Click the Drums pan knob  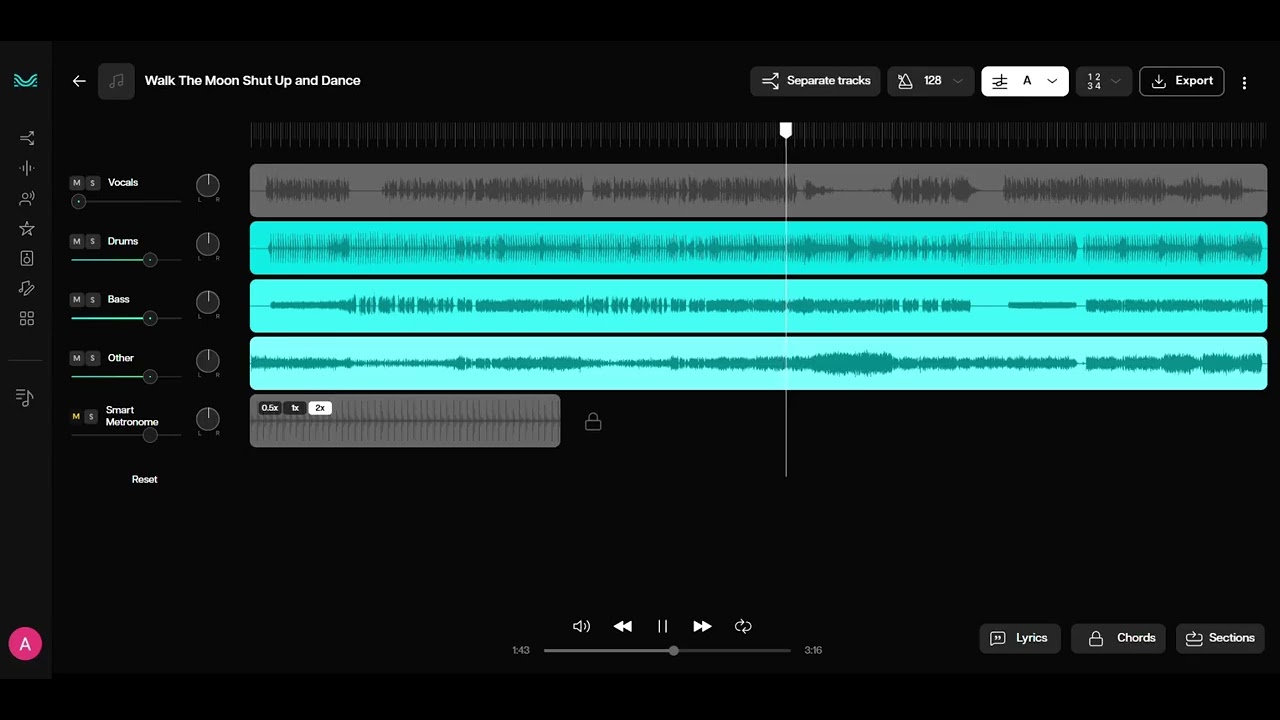point(207,243)
